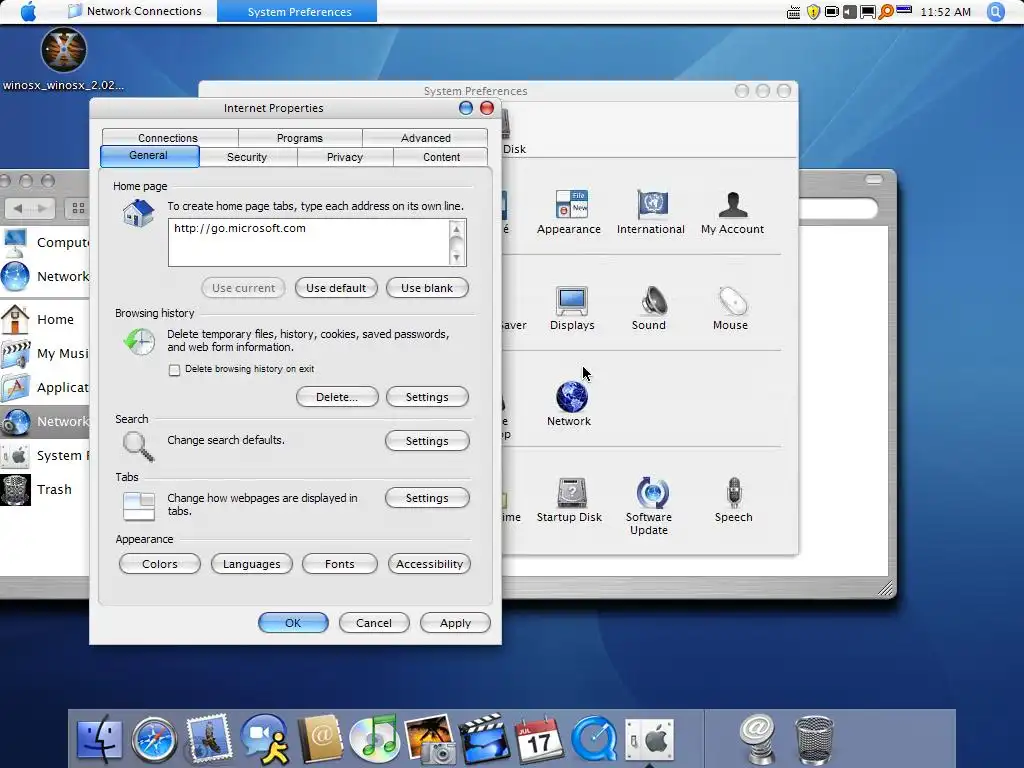Confirm with the OK button
This screenshot has height=768, width=1024.
[x=293, y=623]
